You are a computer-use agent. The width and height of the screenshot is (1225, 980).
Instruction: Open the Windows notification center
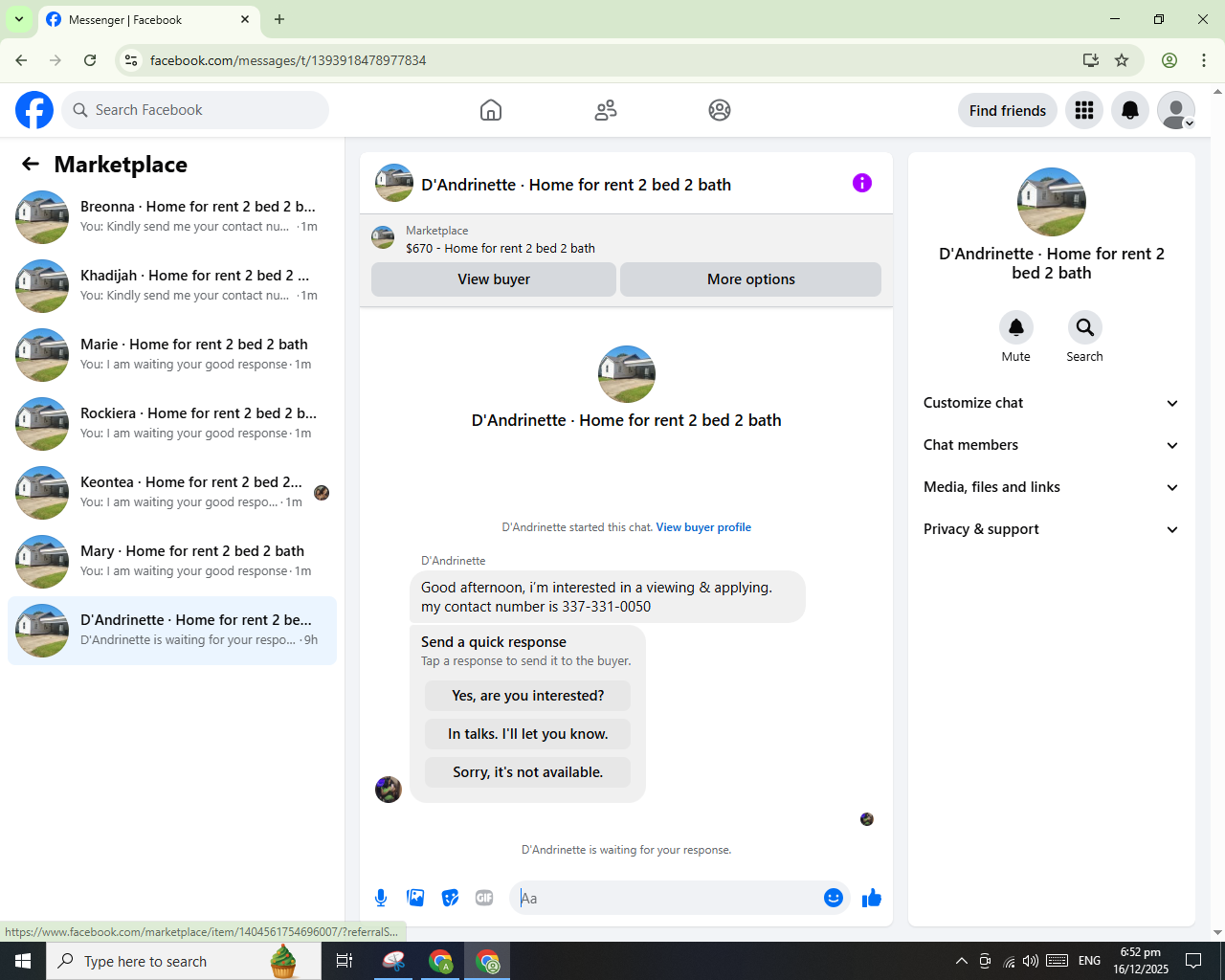click(1193, 961)
